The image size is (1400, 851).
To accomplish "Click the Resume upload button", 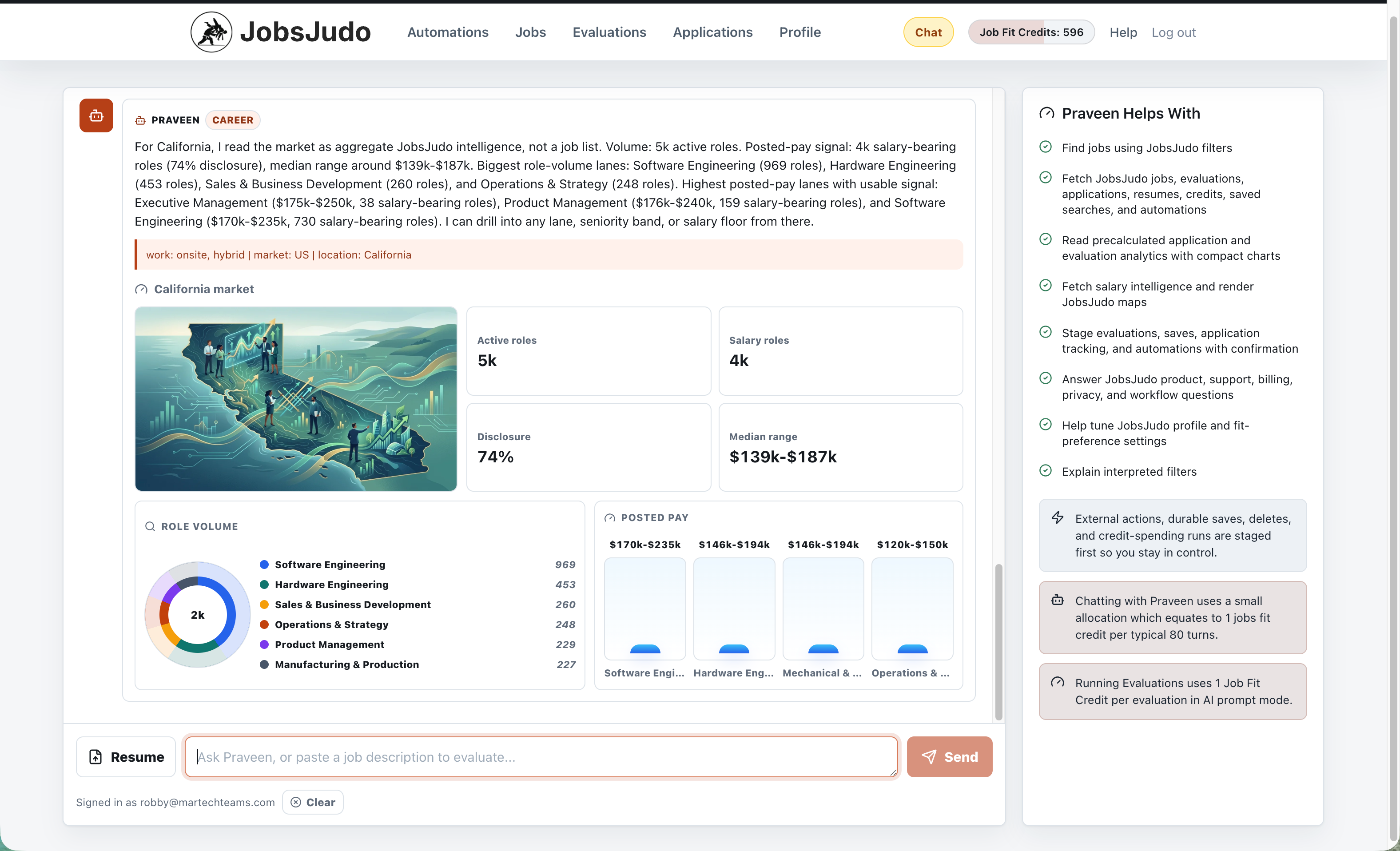I will (x=126, y=757).
